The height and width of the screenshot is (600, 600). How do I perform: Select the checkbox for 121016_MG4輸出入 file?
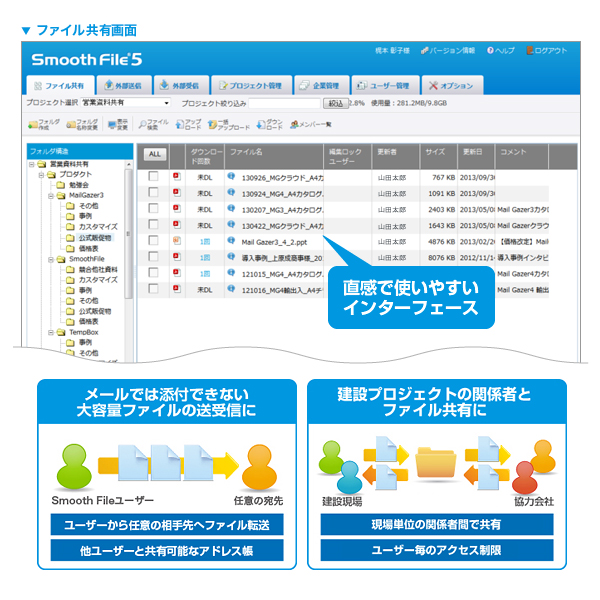[154, 289]
